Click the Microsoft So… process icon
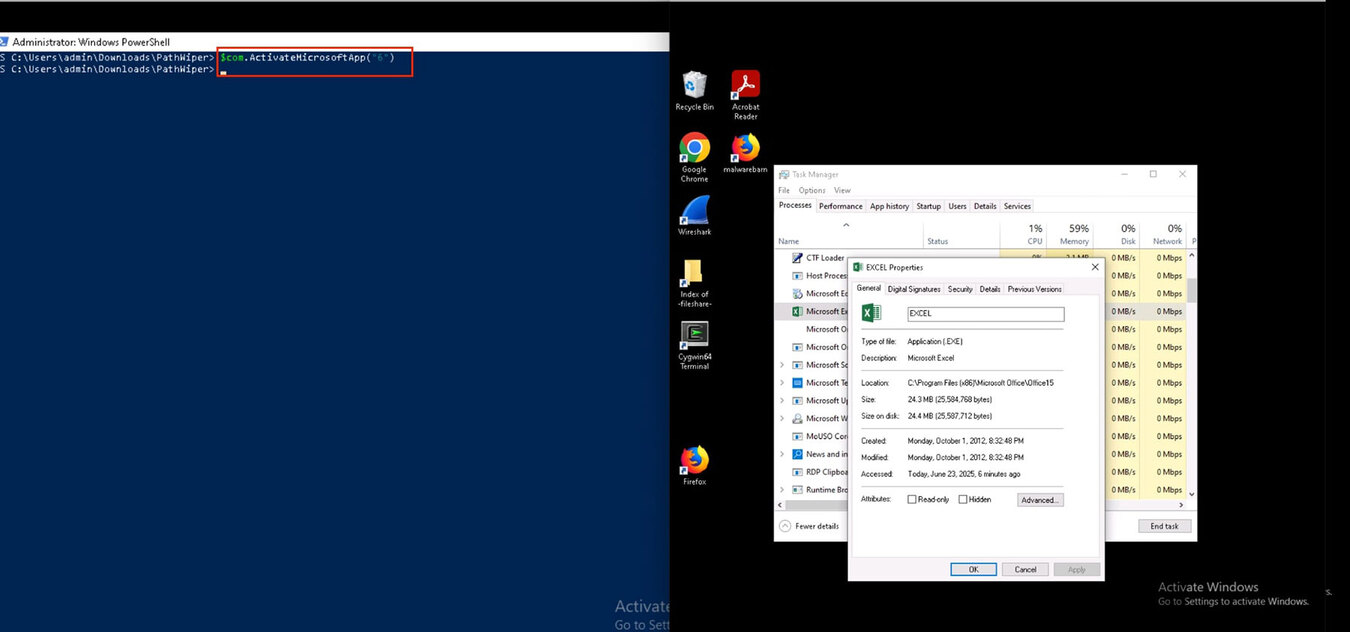 pos(797,365)
